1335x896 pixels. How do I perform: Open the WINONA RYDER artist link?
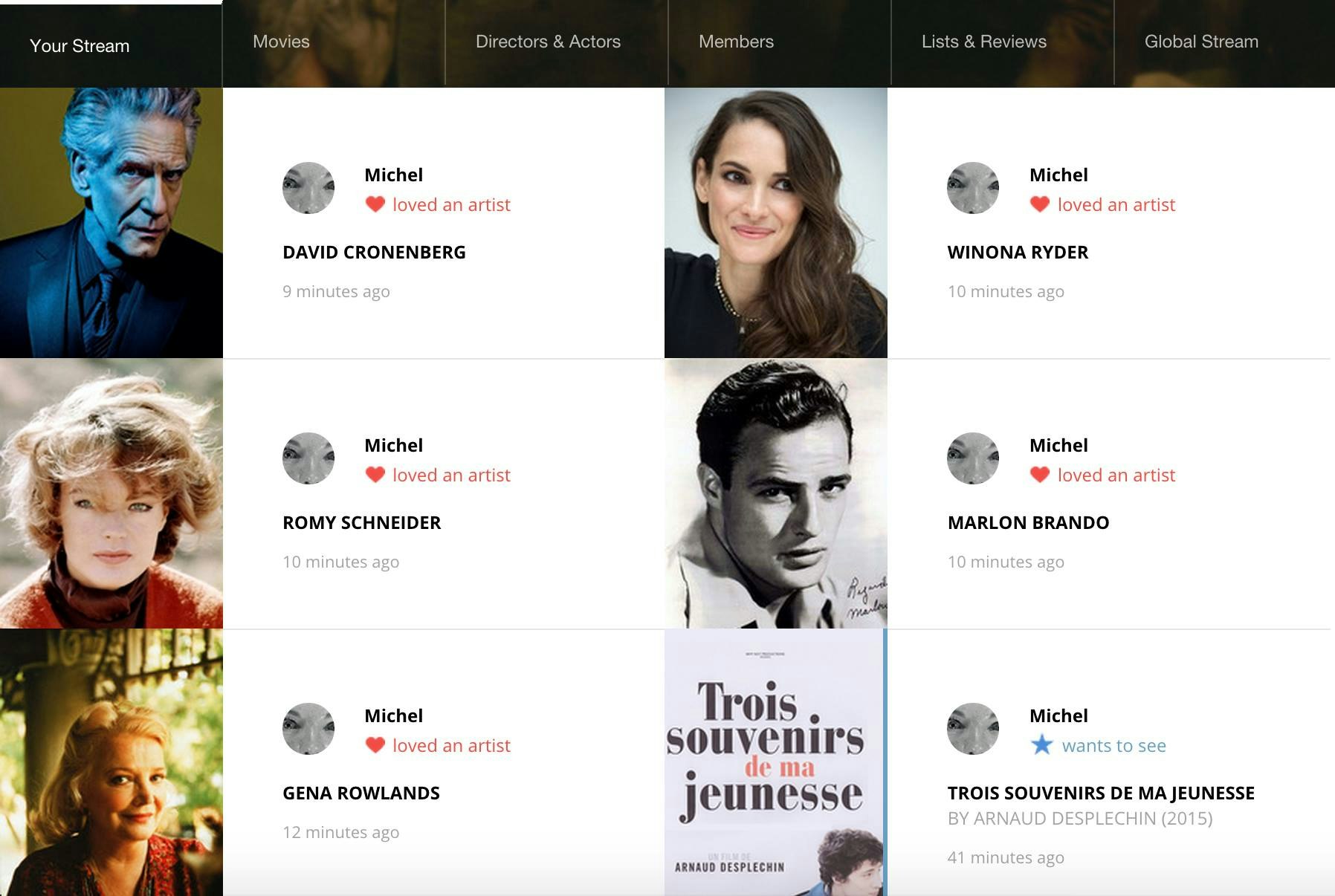(x=1018, y=253)
